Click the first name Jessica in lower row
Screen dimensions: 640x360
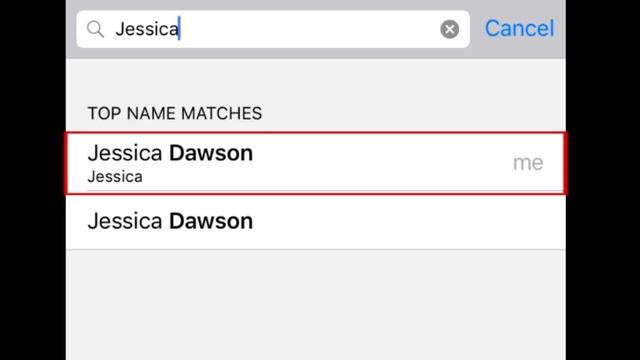pos(125,222)
